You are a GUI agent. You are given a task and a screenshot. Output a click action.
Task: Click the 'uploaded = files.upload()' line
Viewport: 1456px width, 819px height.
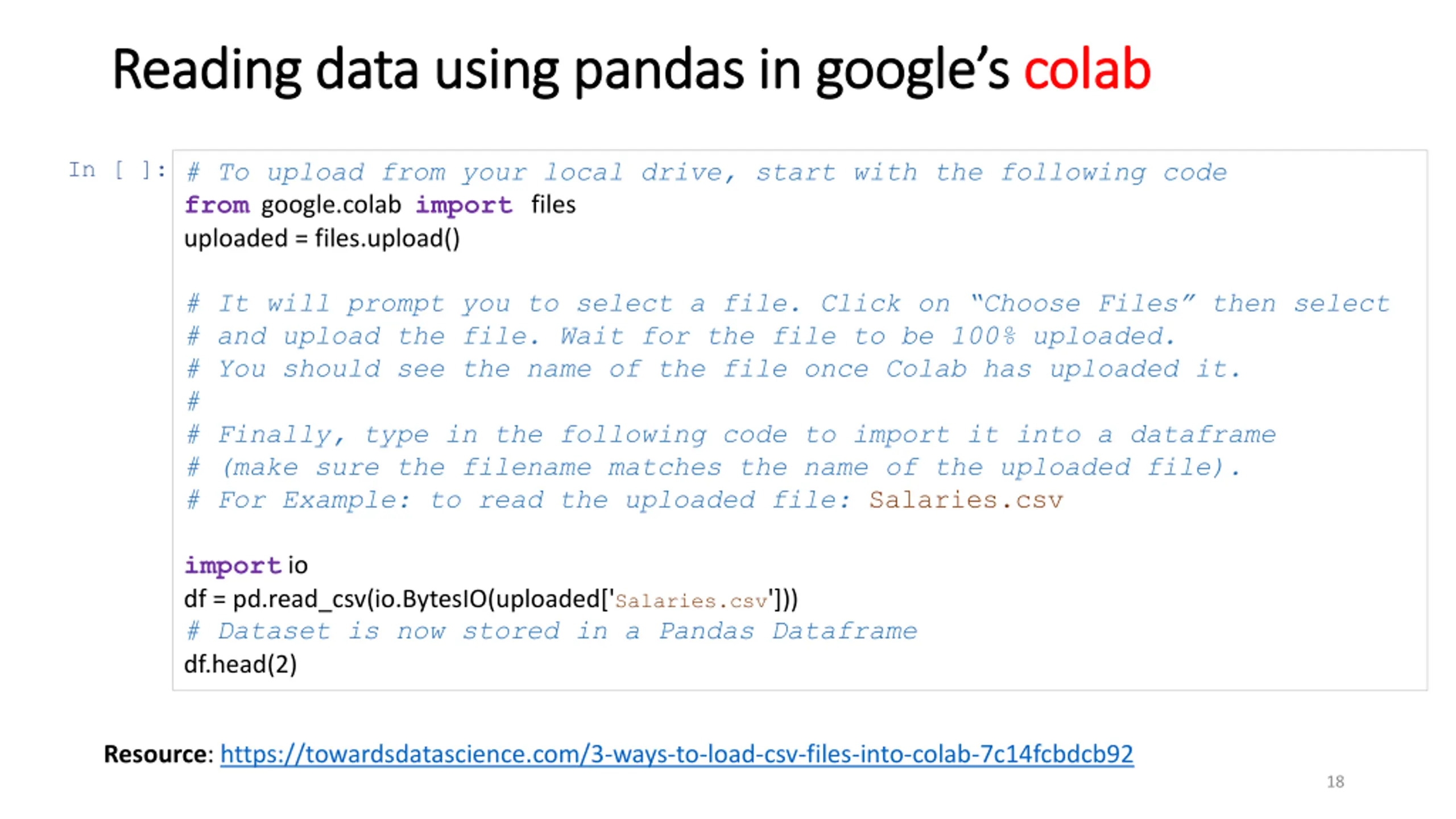pyautogui.click(x=322, y=238)
